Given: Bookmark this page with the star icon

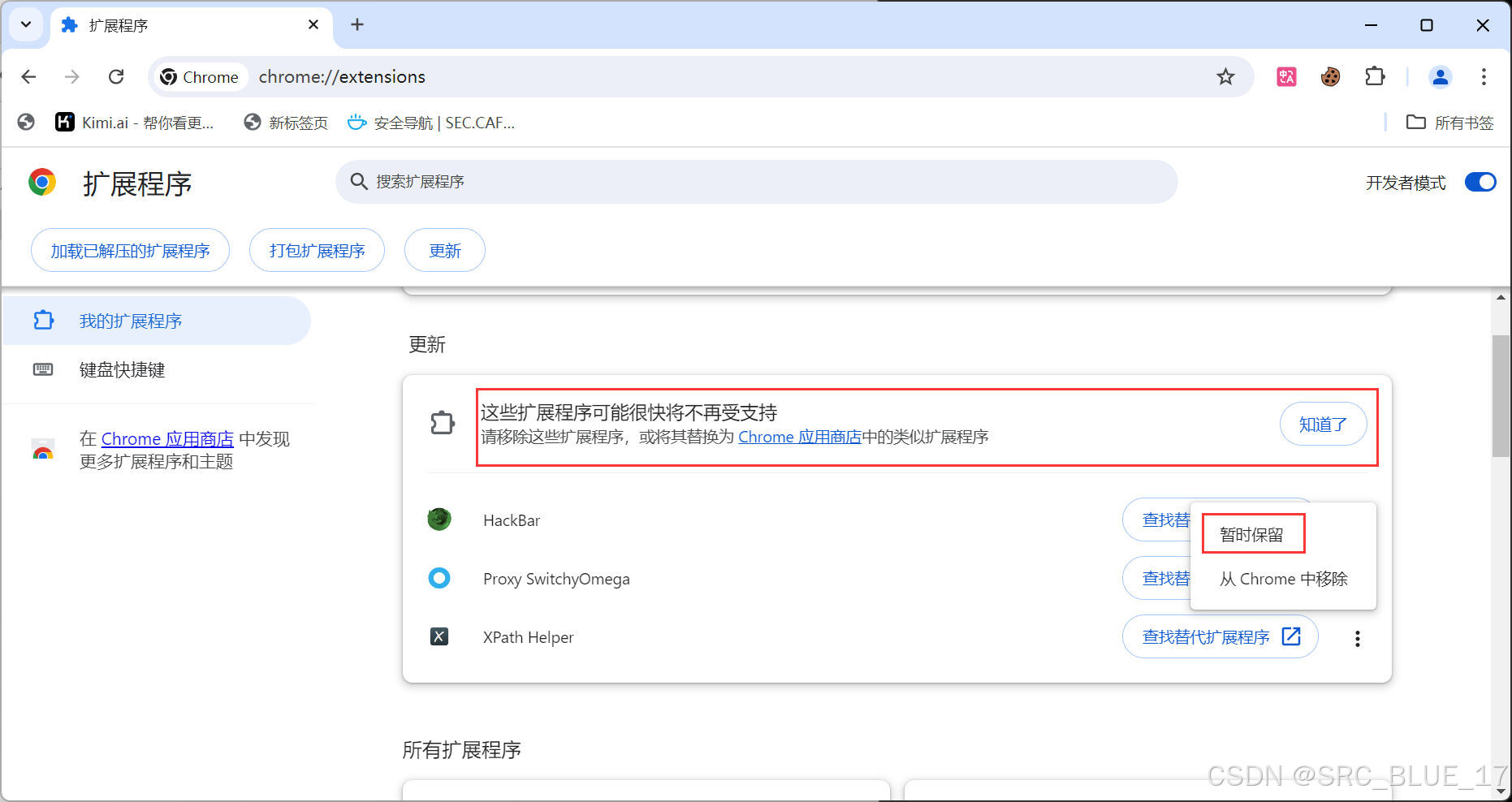Looking at the screenshot, I should [1225, 77].
